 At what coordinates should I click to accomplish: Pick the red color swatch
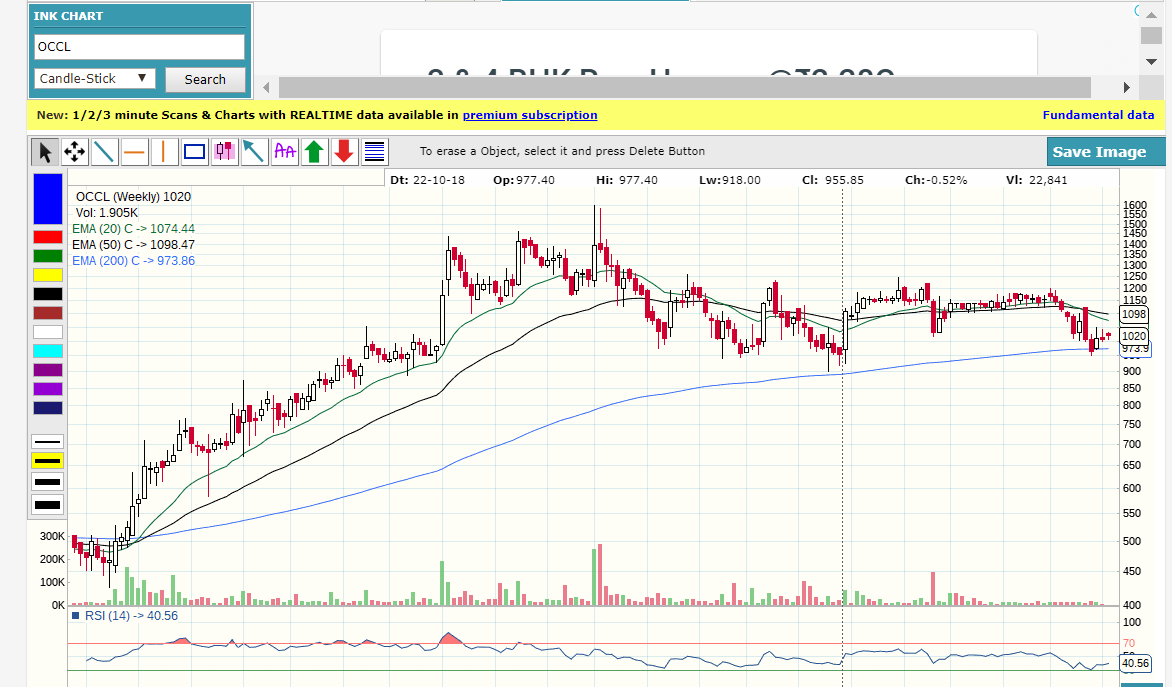[48, 237]
